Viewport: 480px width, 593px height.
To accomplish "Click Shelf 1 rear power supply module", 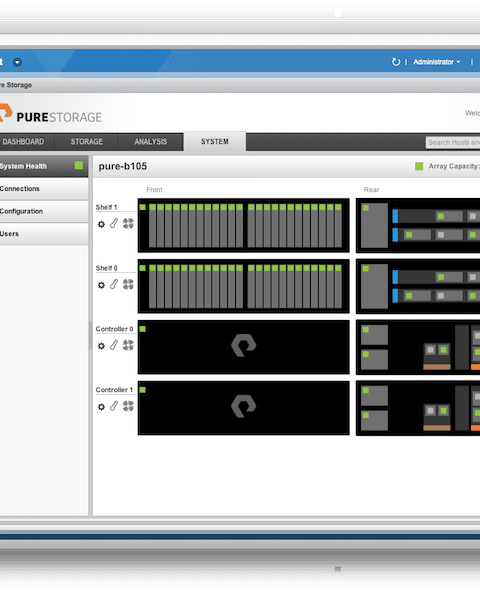I will pos(374,225).
